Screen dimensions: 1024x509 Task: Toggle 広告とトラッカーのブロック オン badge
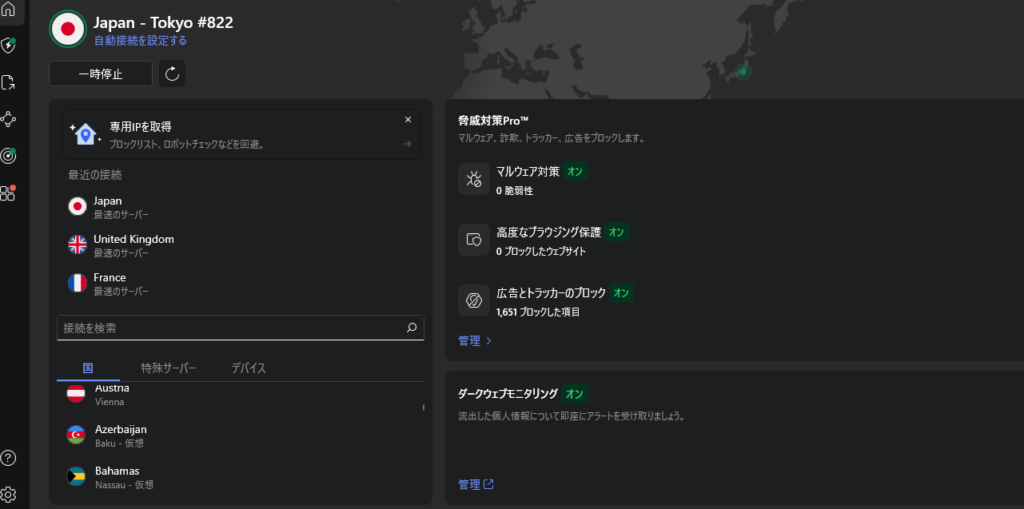tap(621, 293)
